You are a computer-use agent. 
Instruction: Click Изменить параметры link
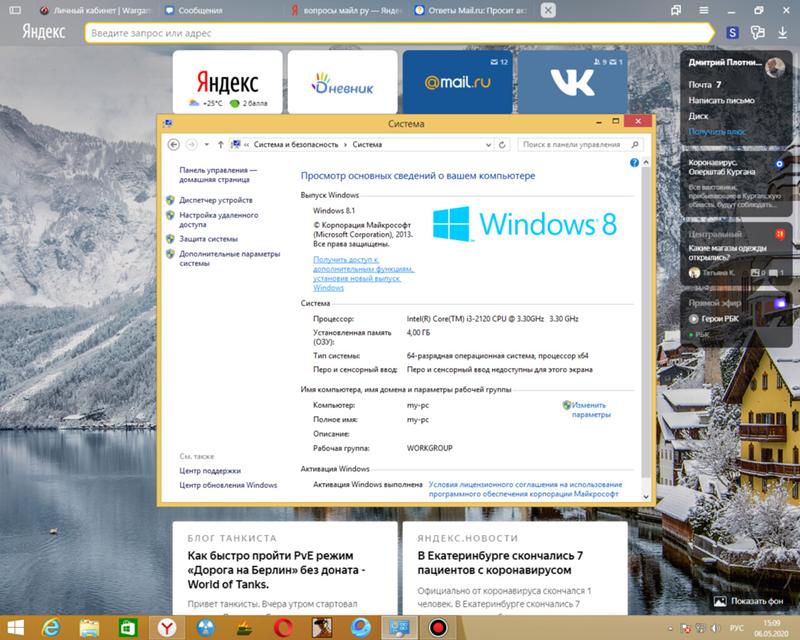[x=591, y=410]
